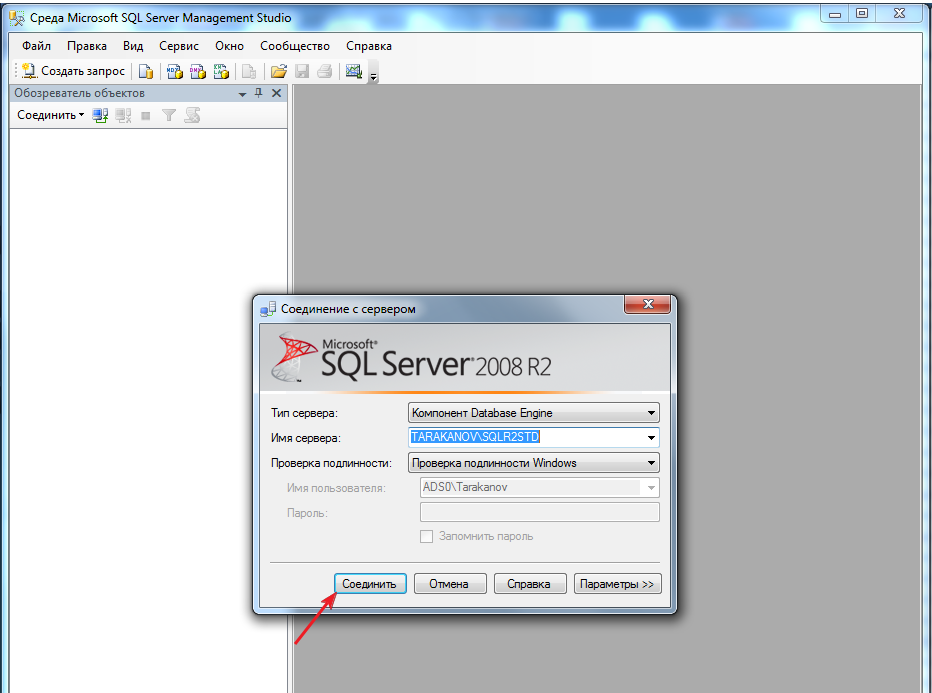Screen dimensions: 932x693
Task: Click the disabled Пароль field
Action: [540, 512]
